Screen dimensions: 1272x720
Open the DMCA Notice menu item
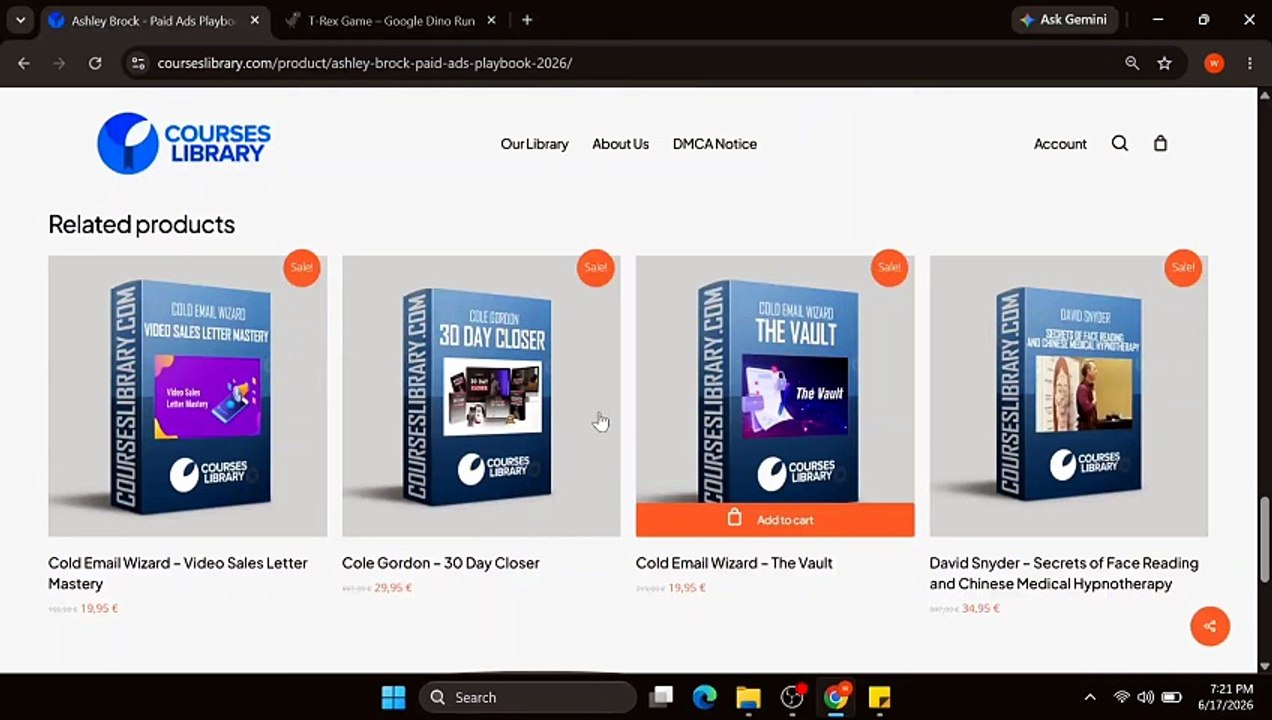coord(714,144)
